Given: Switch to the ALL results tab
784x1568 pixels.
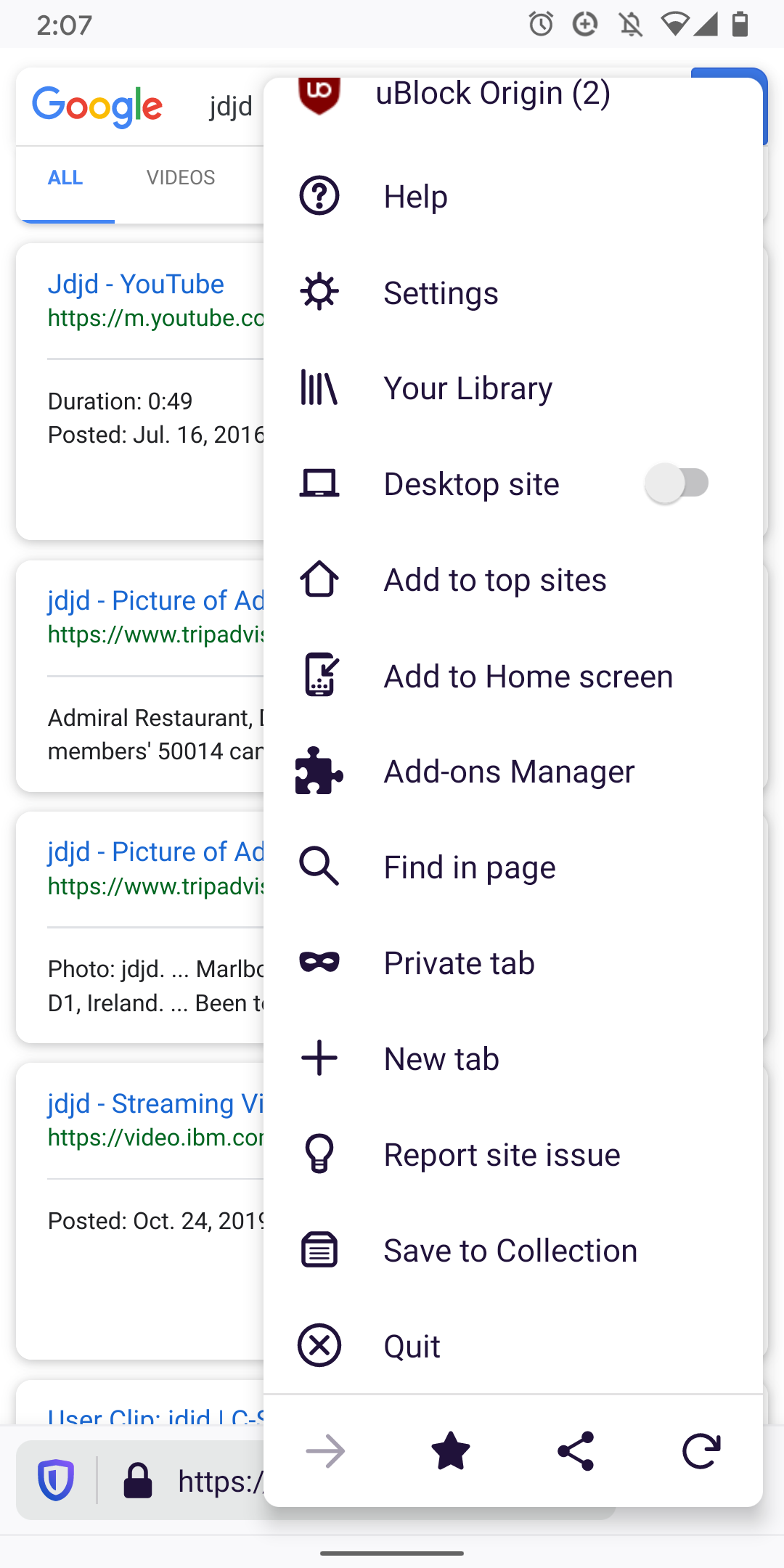Looking at the screenshot, I should click(x=65, y=178).
